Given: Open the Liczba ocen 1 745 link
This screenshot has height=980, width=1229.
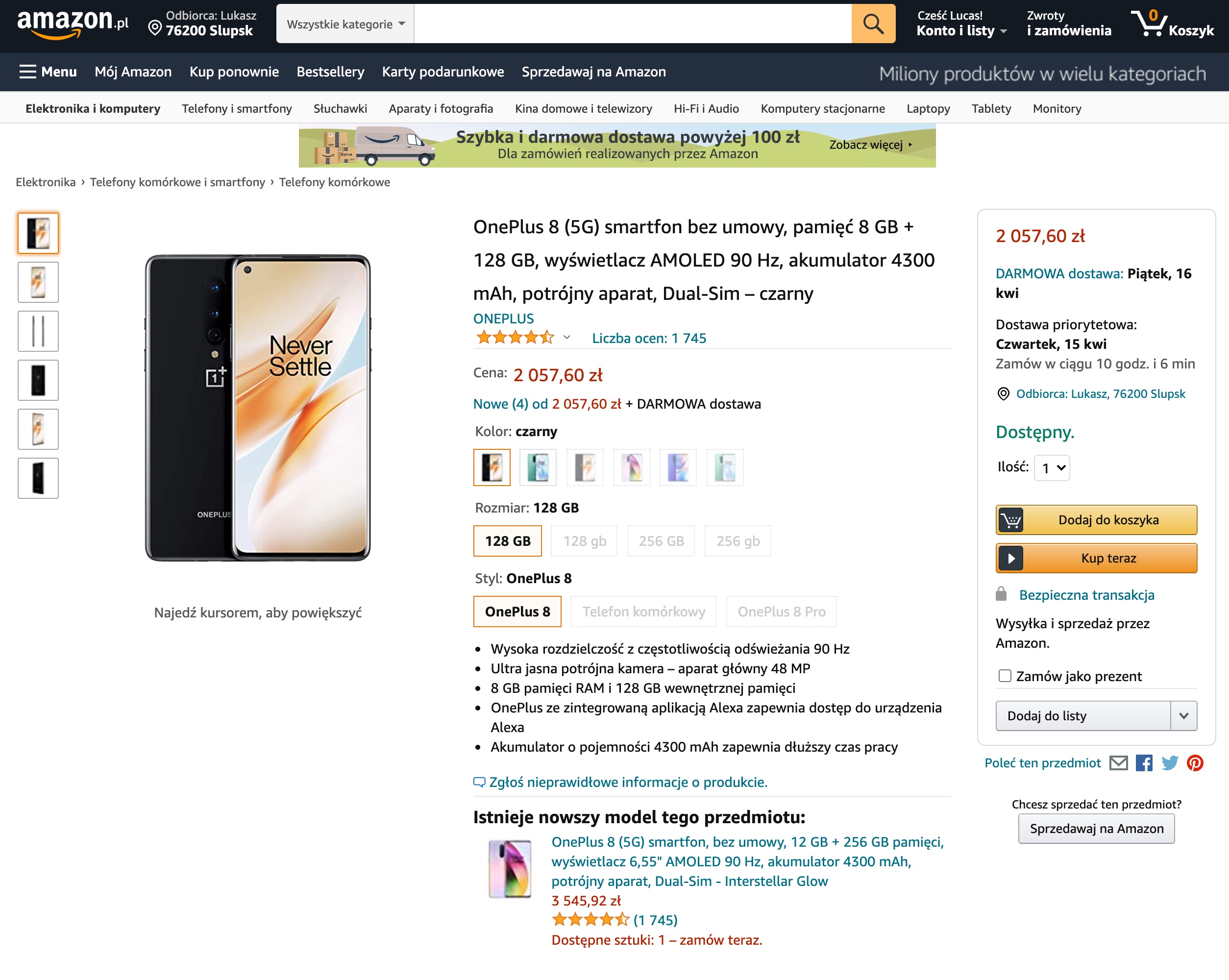Looking at the screenshot, I should pyautogui.click(x=649, y=338).
